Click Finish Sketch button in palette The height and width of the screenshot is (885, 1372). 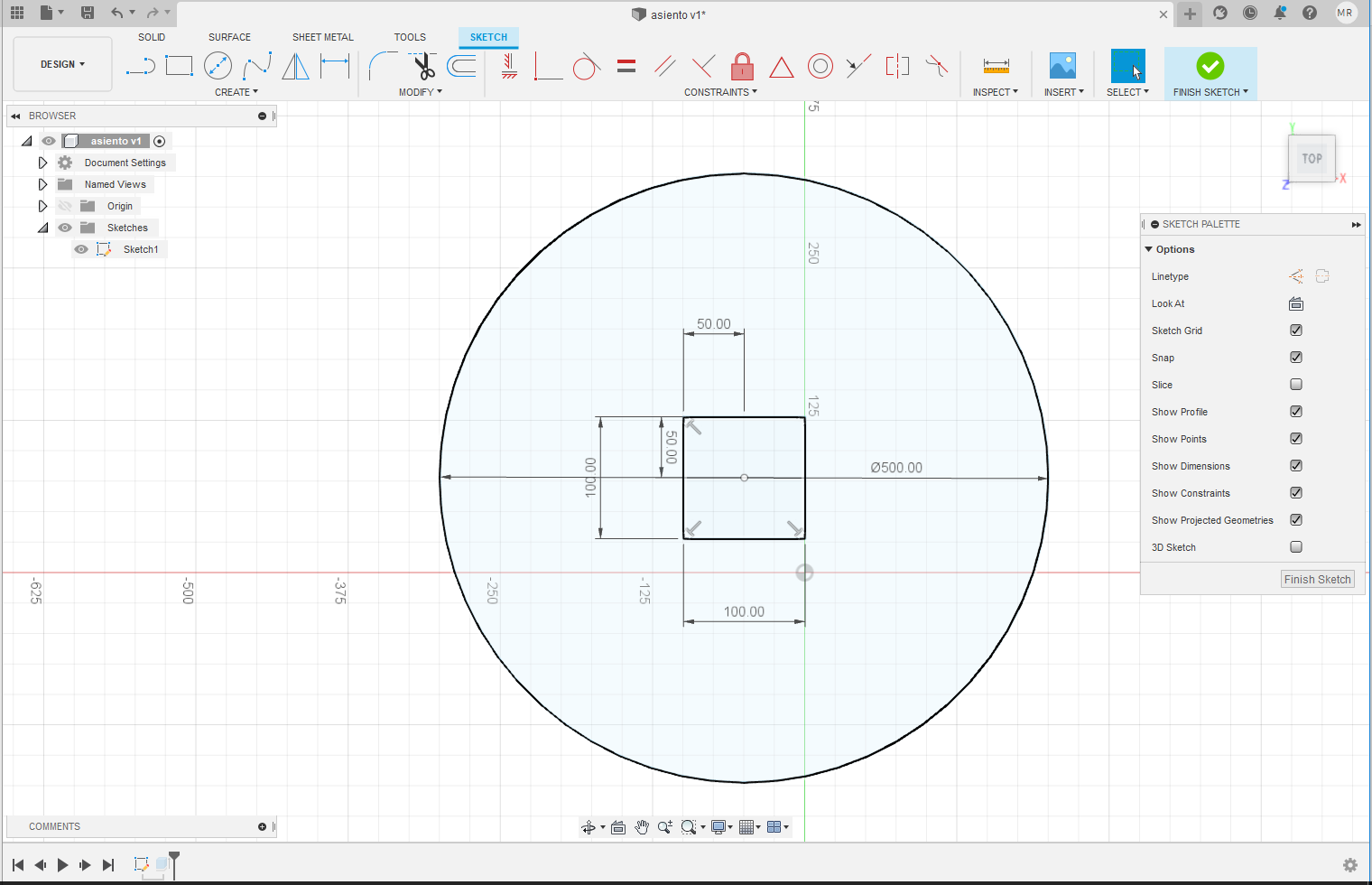pyautogui.click(x=1318, y=580)
